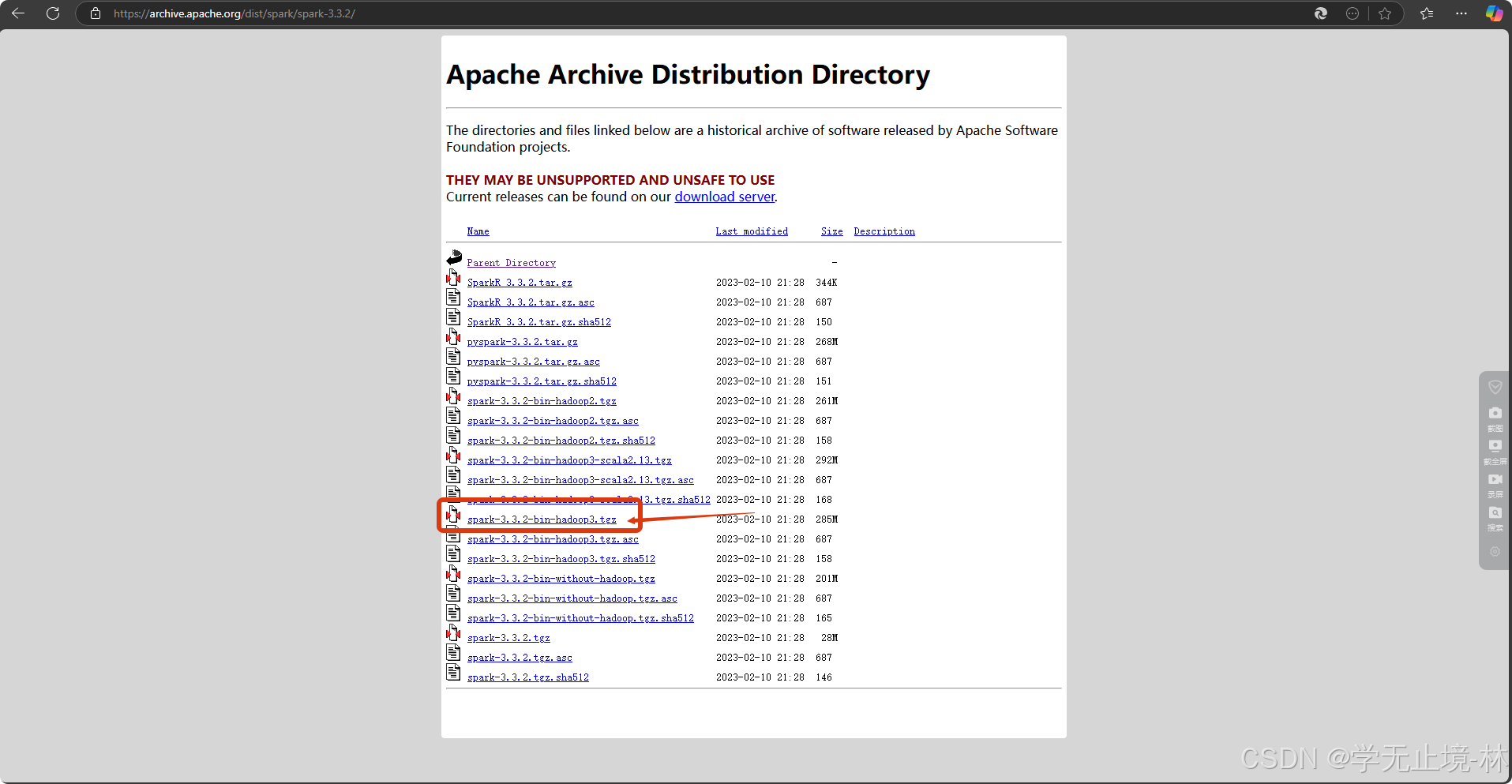Download spark-3.3.2-bin-hadoop2.tgz

[x=542, y=401]
